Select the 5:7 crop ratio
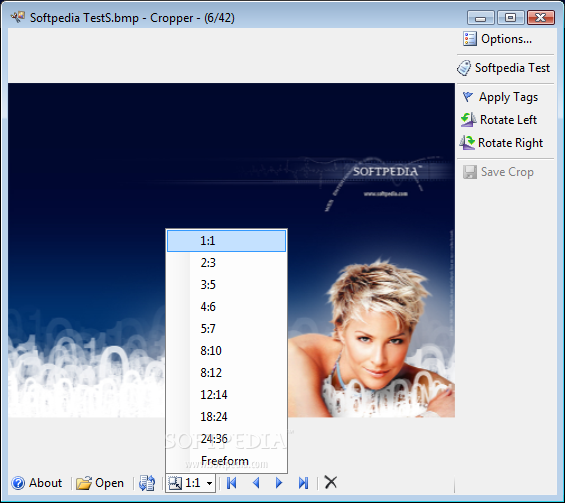The width and height of the screenshot is (565, 503). pyautogui.click(x=227, y=329)
